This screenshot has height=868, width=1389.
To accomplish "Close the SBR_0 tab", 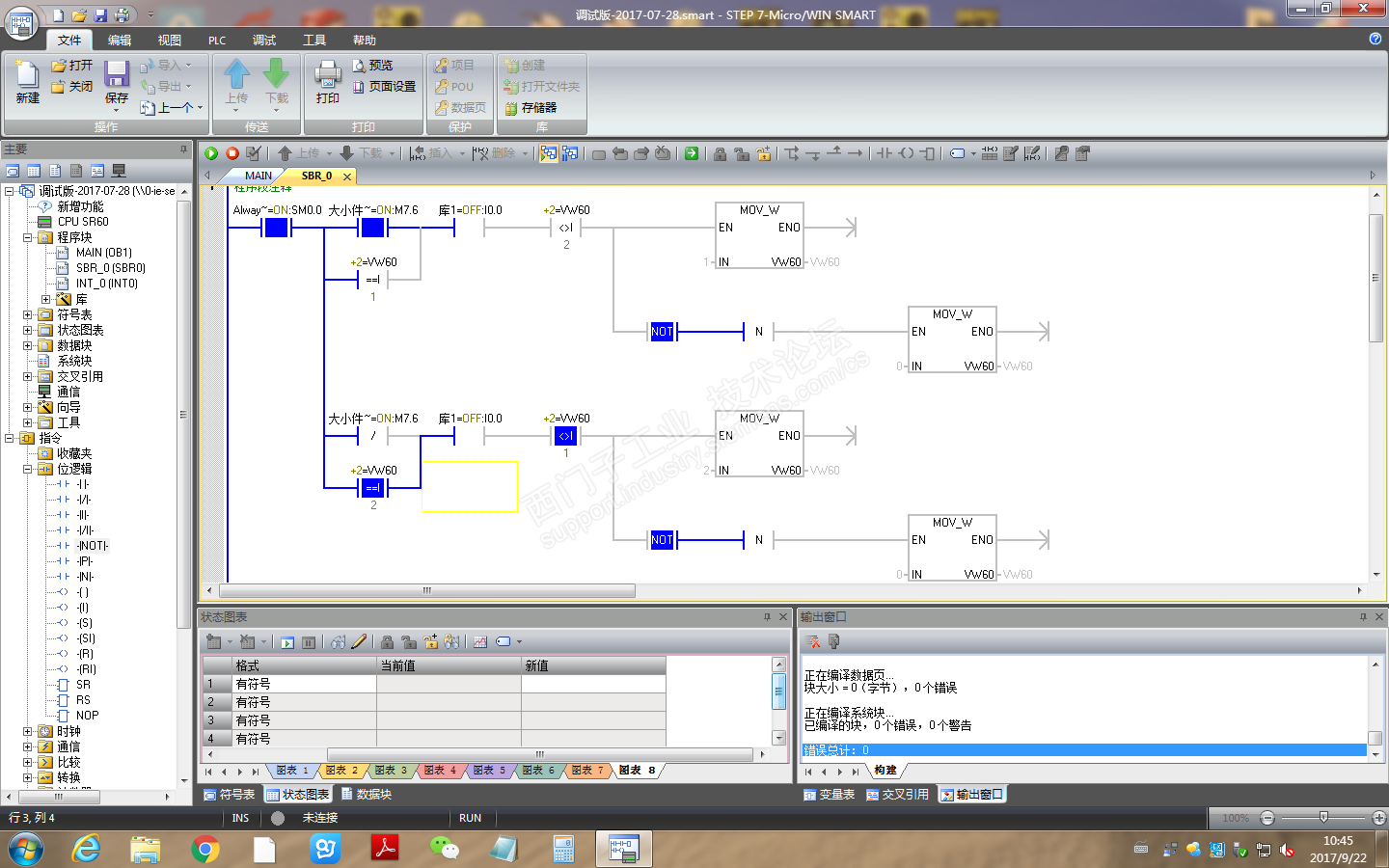I will tap(346, 176).
